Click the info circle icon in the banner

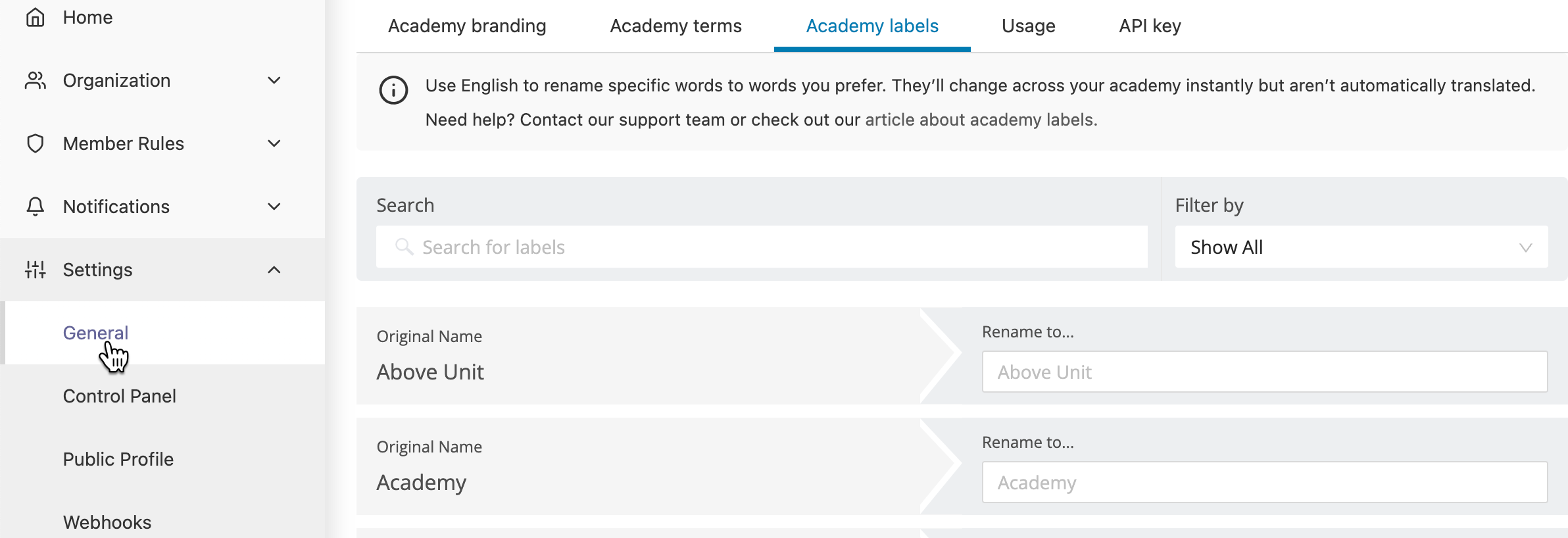click(393, 91)
